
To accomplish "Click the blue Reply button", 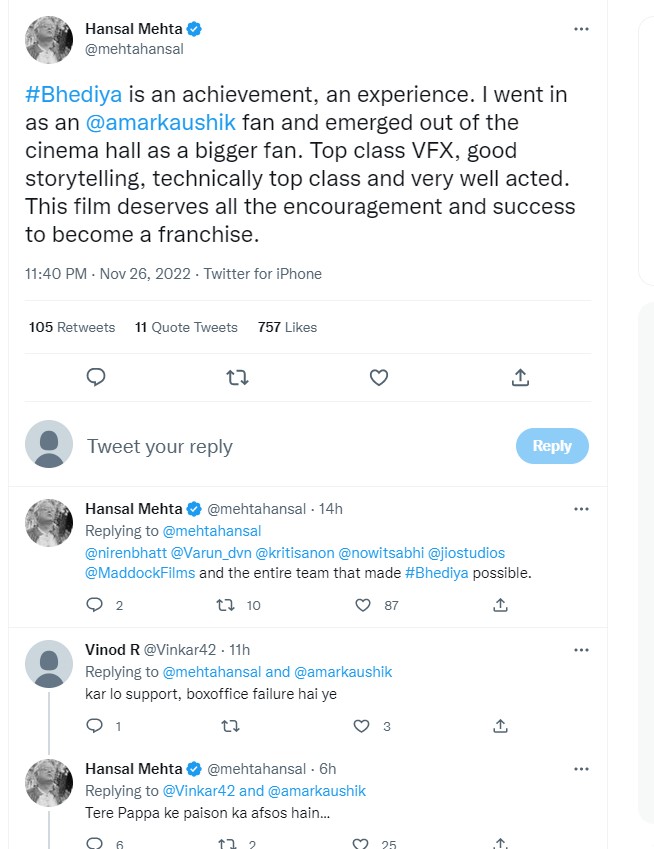I will pyautogui.click(x=552, y=446).
